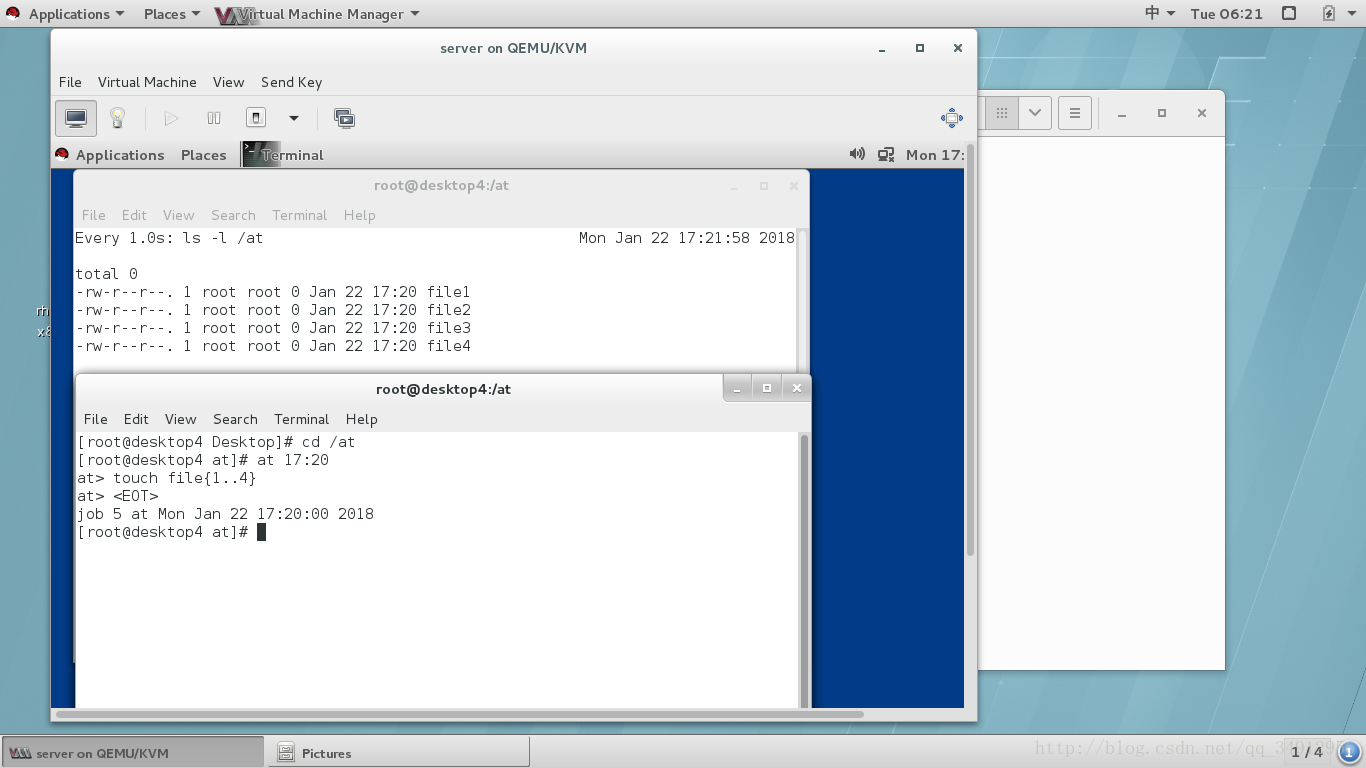Open File menu in back terminal
The height and width of the screenshot is (768, 1366).
(x=93, y=215)
